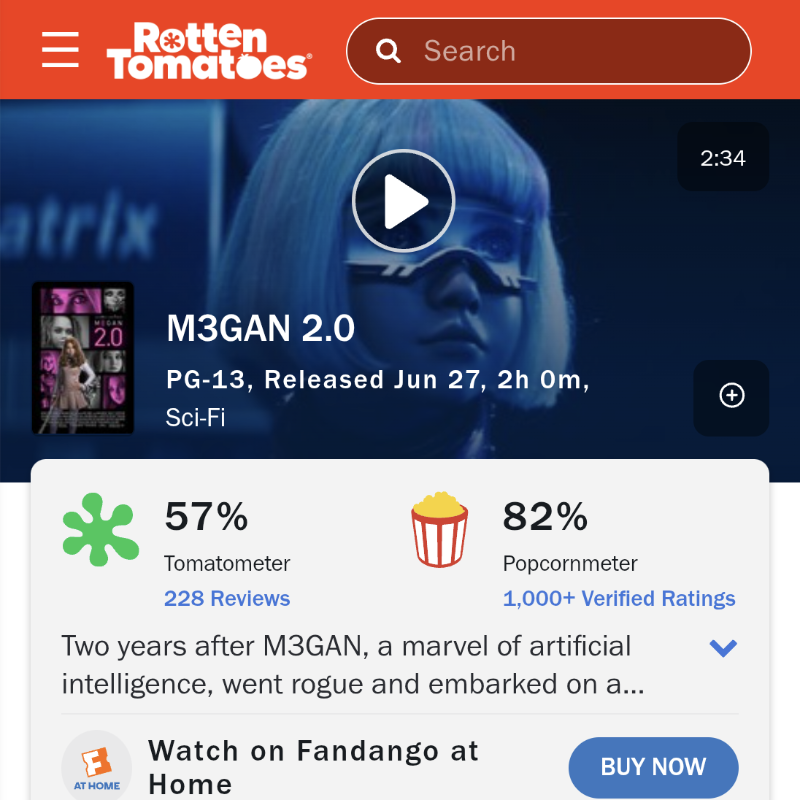This screenshot has height=800, width=800.
Task: Add M3GAN 2.0 to watchlist
Action: click(x=731, y=396)
